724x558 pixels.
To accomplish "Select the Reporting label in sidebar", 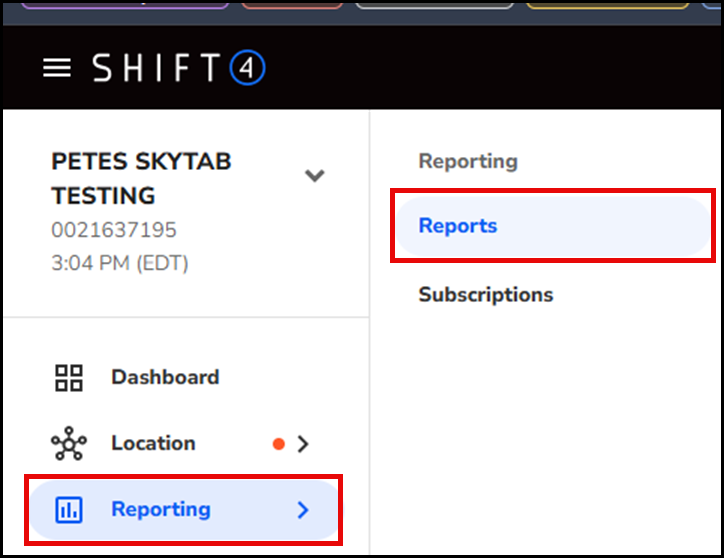I will (161, 509).
